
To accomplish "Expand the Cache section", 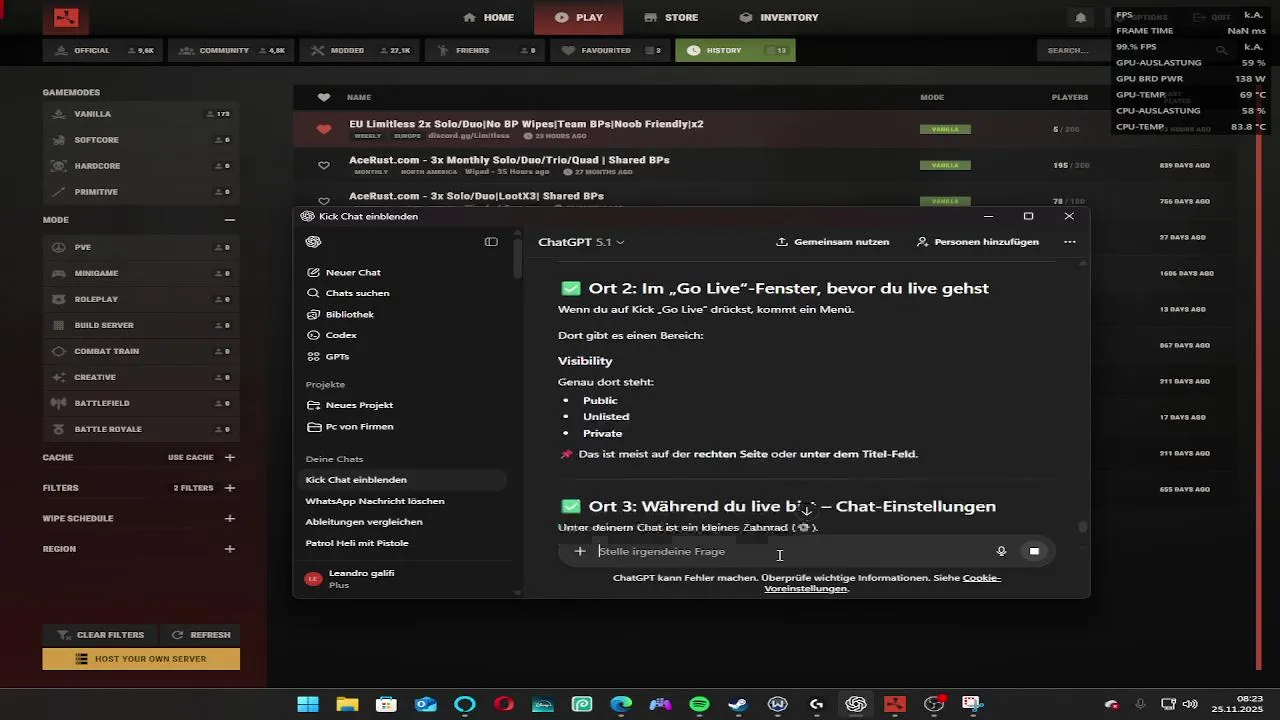I will click(x=230, y=457).
